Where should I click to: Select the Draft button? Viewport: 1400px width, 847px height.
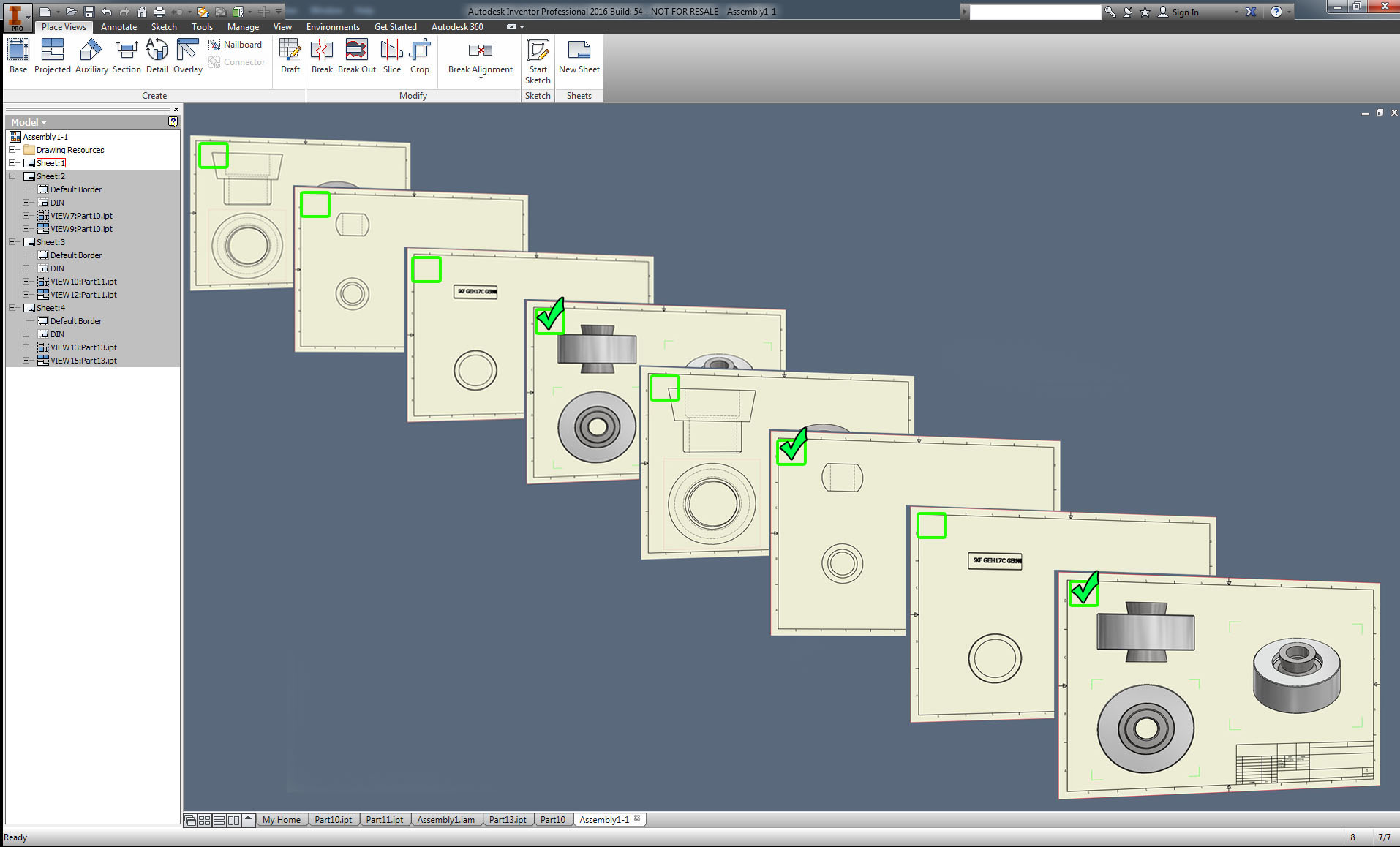290,55
